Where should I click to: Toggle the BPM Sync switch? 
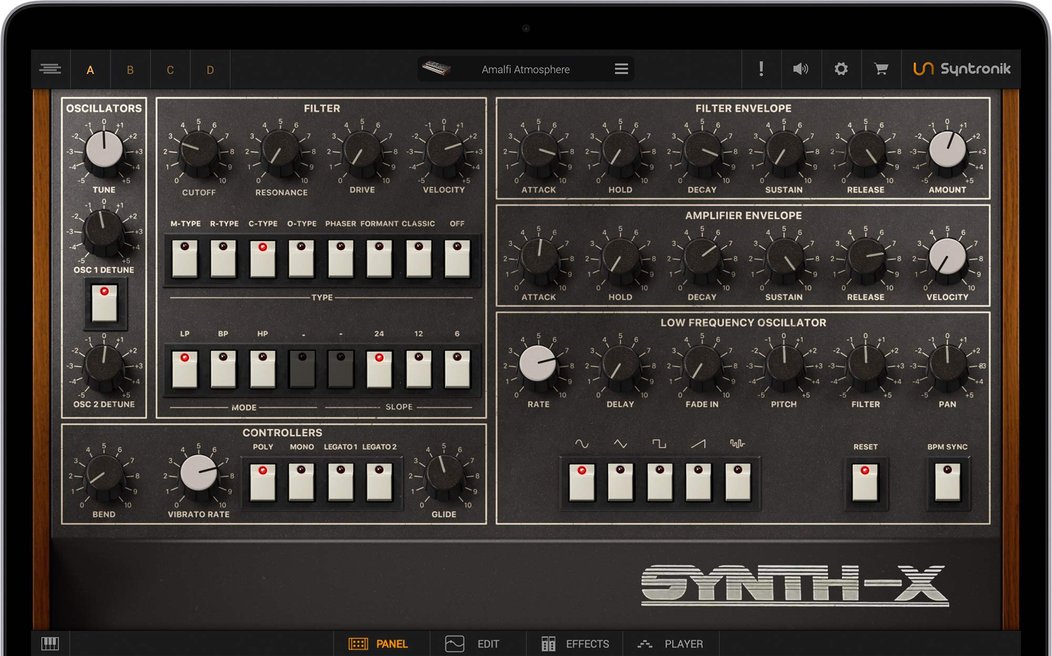point(946,482)
